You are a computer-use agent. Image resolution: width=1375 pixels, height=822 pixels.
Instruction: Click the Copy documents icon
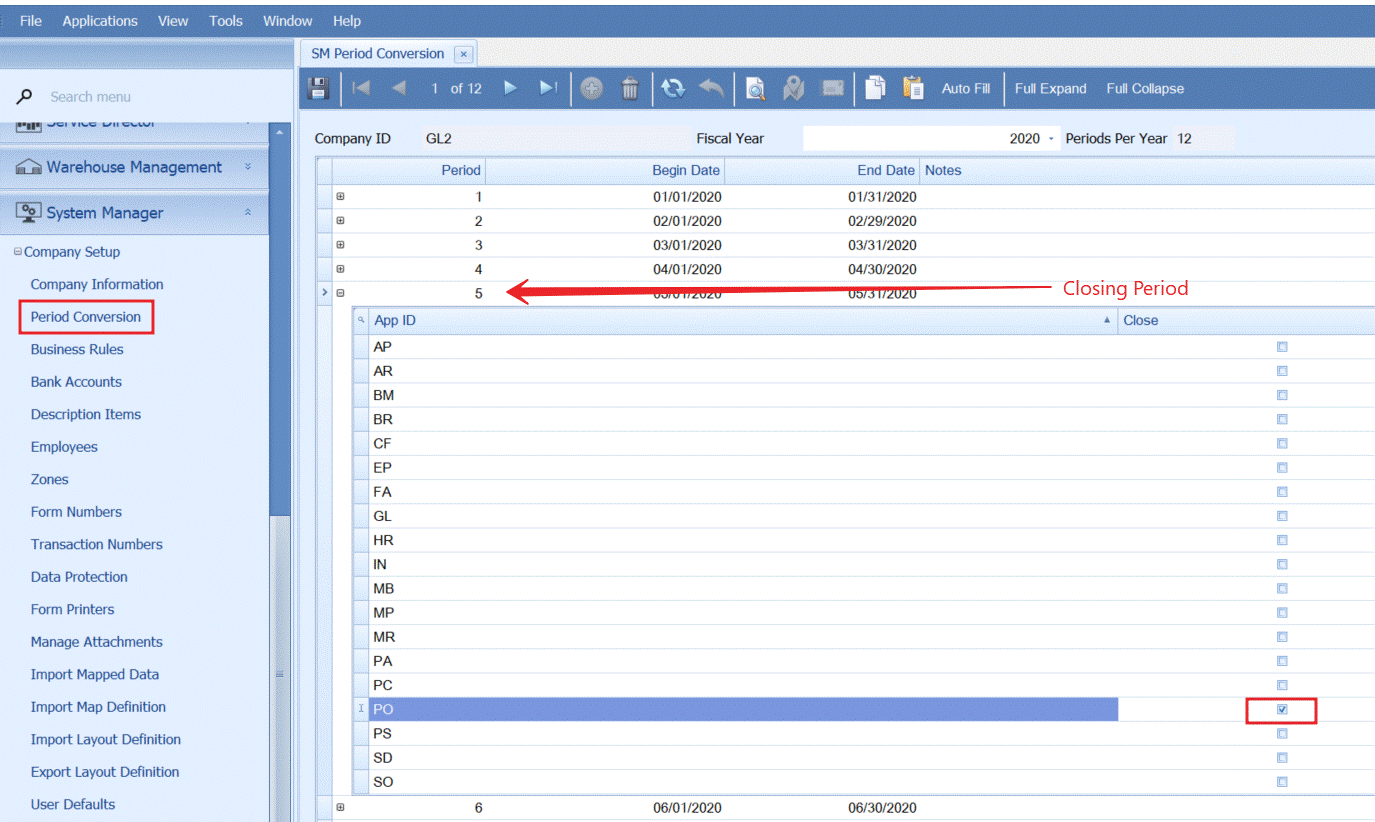click(x=875, y=88)
